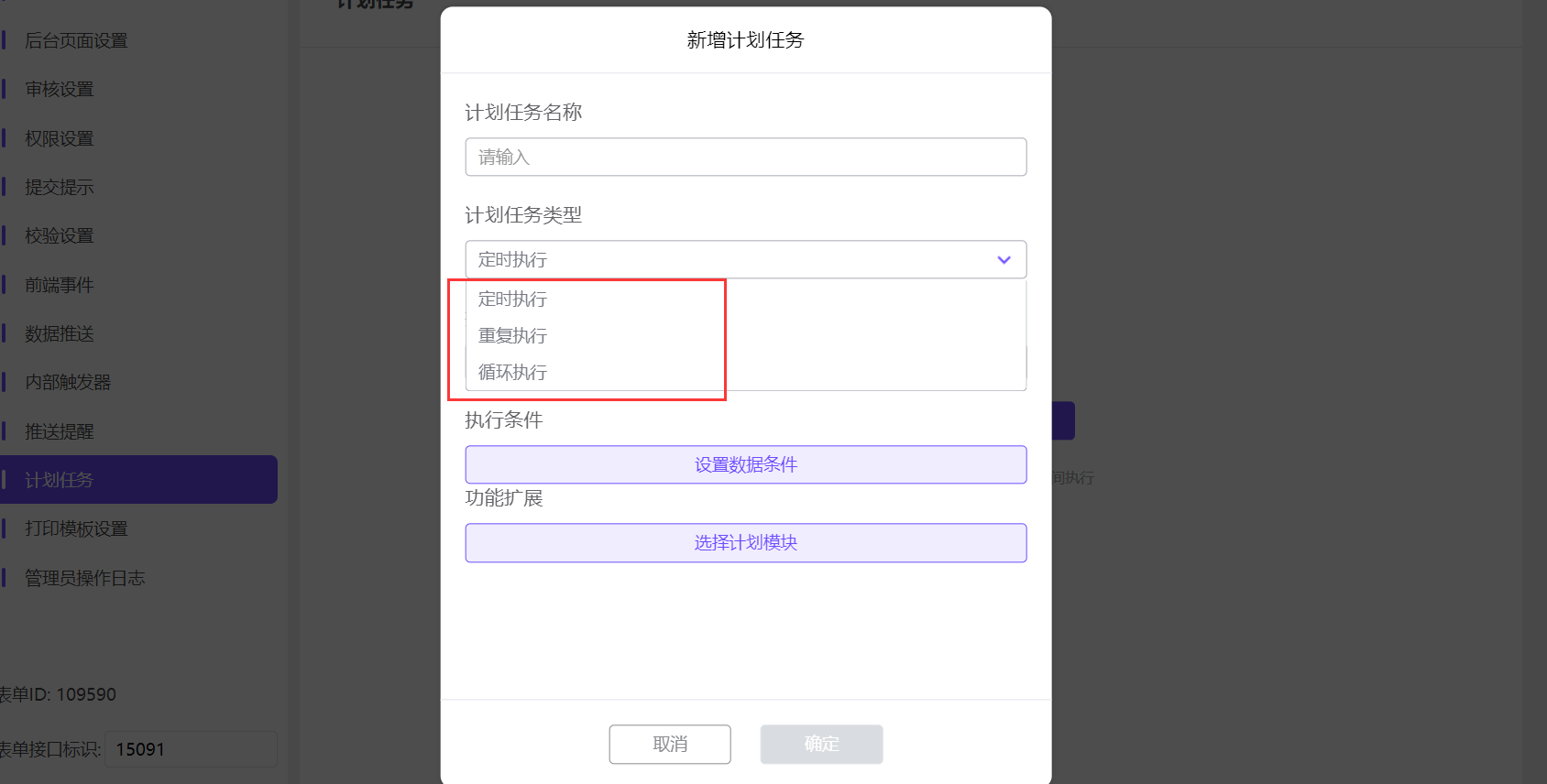Confirm with the 确定 button
Screen dimensions: 1547x784
tap(821, 745)
